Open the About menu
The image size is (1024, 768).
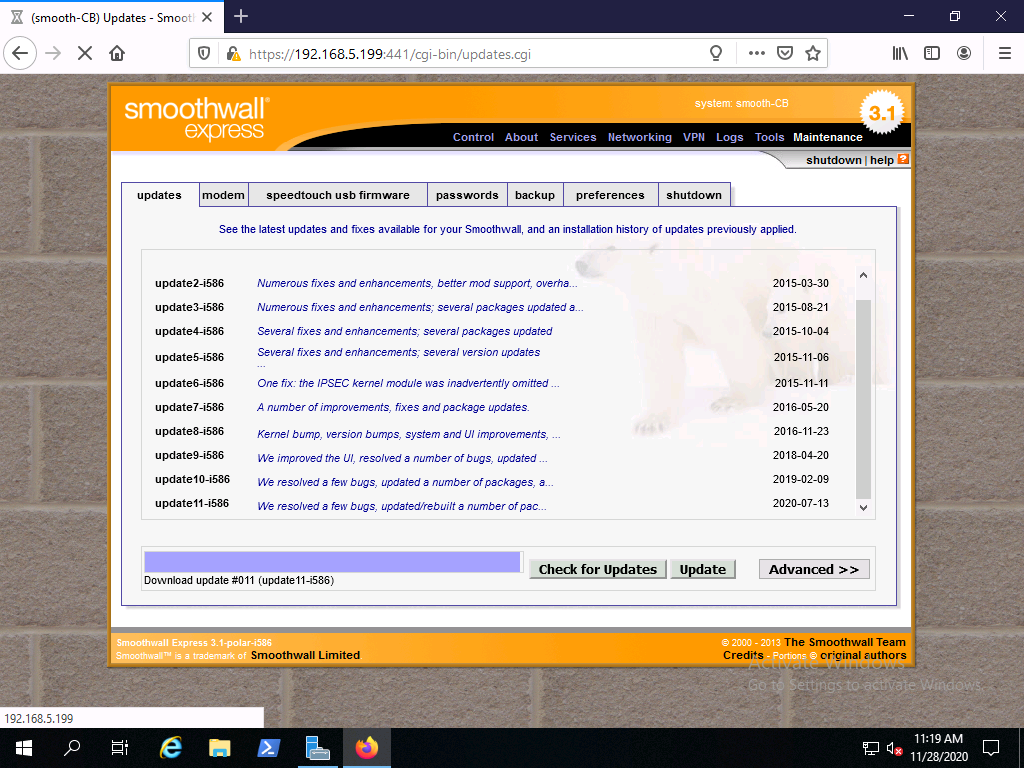[x=521, y=137]
